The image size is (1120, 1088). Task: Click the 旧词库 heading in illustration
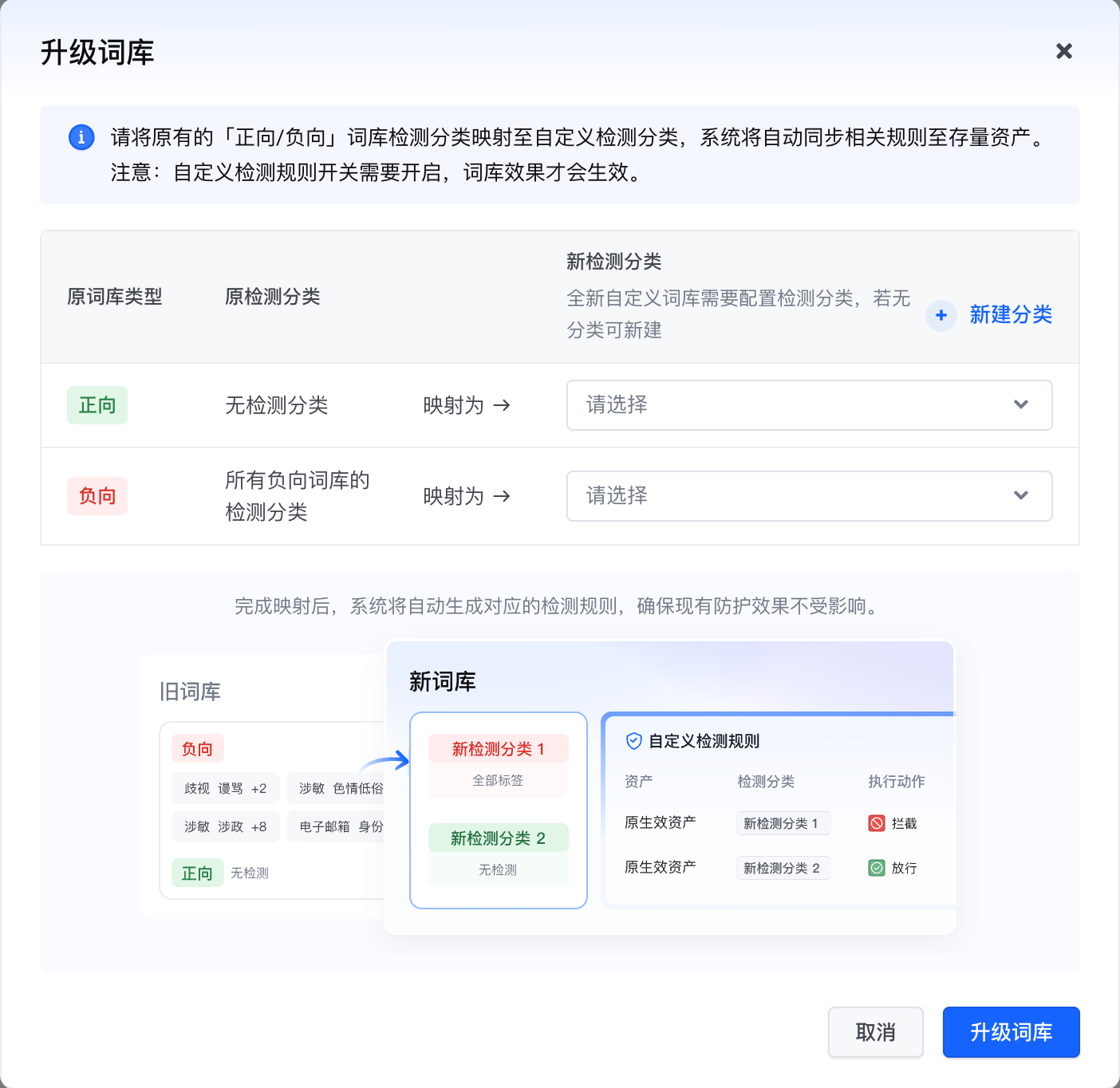(190, 692)
